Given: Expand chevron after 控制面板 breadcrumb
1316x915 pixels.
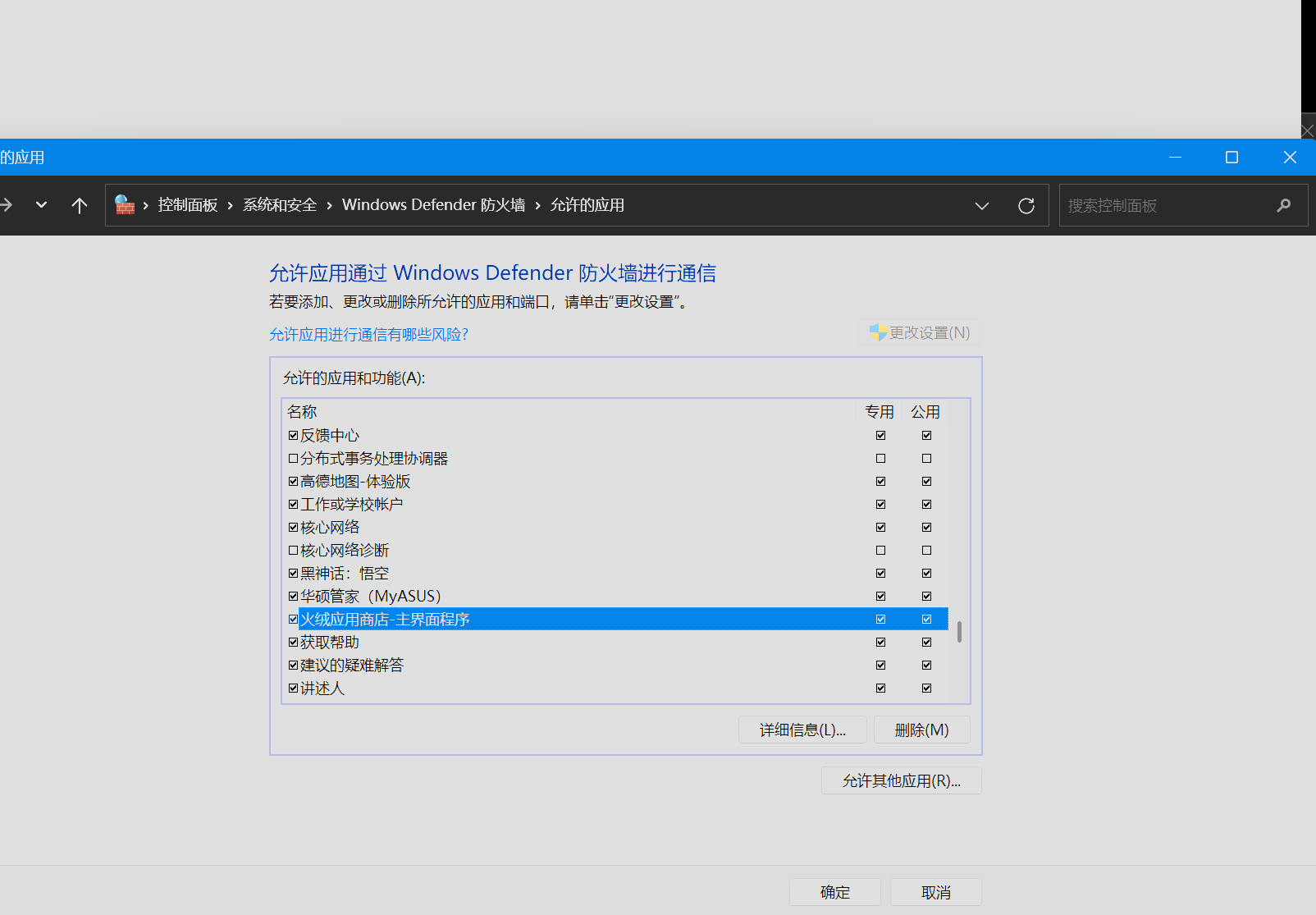Looking at the screenshot, I should coord(231,206).
